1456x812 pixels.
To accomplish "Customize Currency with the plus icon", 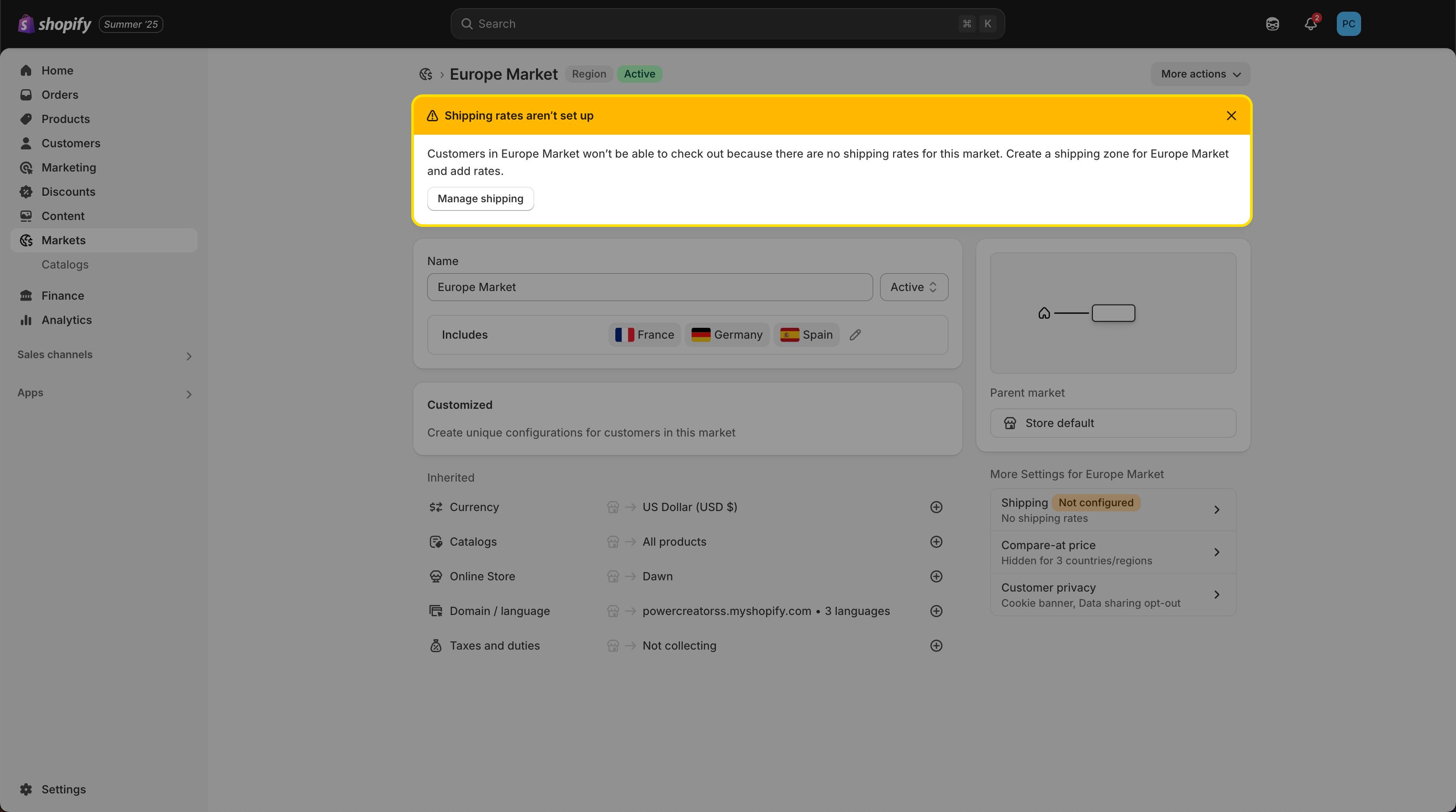I will 936,507.
